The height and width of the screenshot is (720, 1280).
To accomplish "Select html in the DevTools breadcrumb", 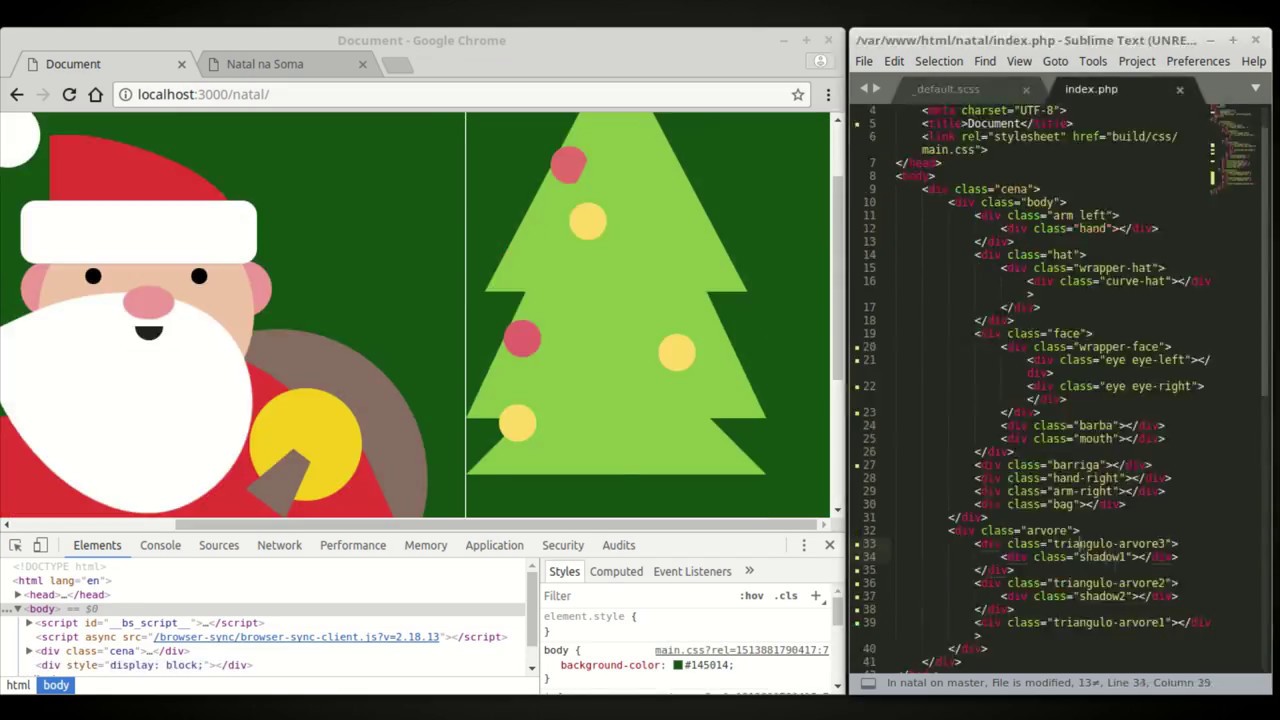I will pos(18,685).
